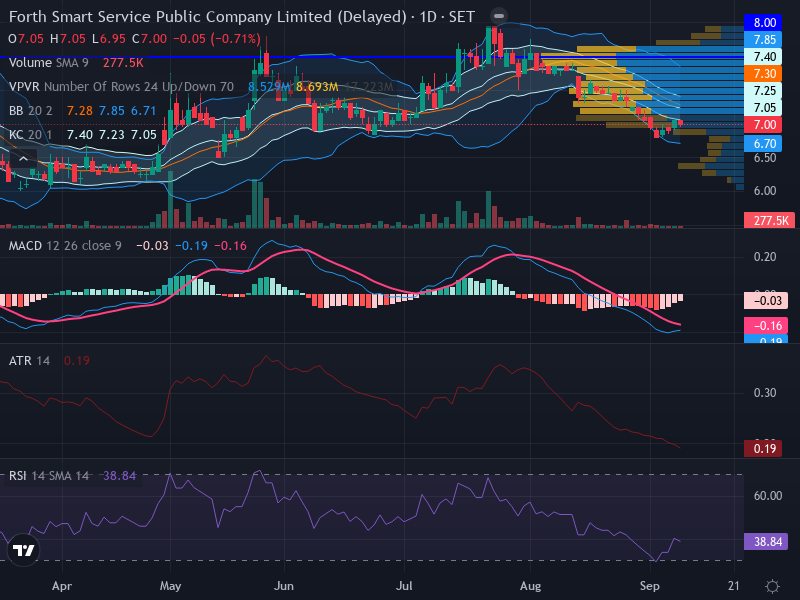Click the 8.00 blue price label

[763, 22]
